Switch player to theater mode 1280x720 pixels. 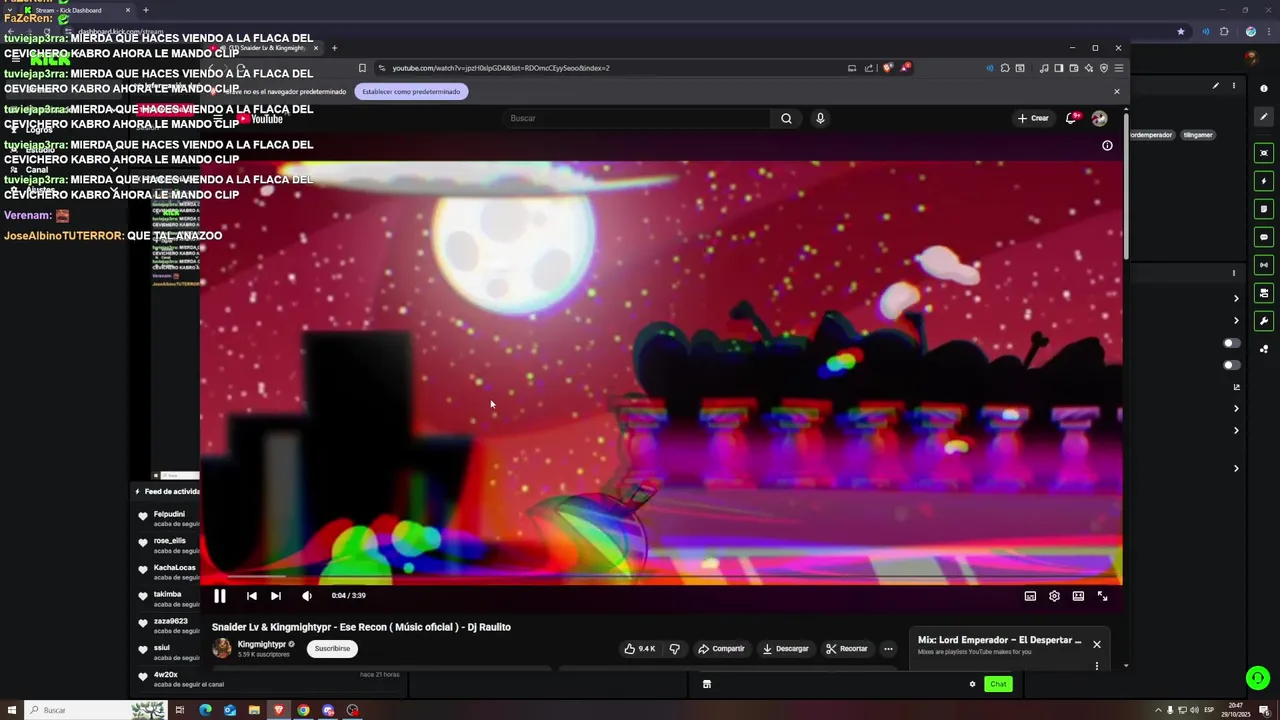point(1078,596)
